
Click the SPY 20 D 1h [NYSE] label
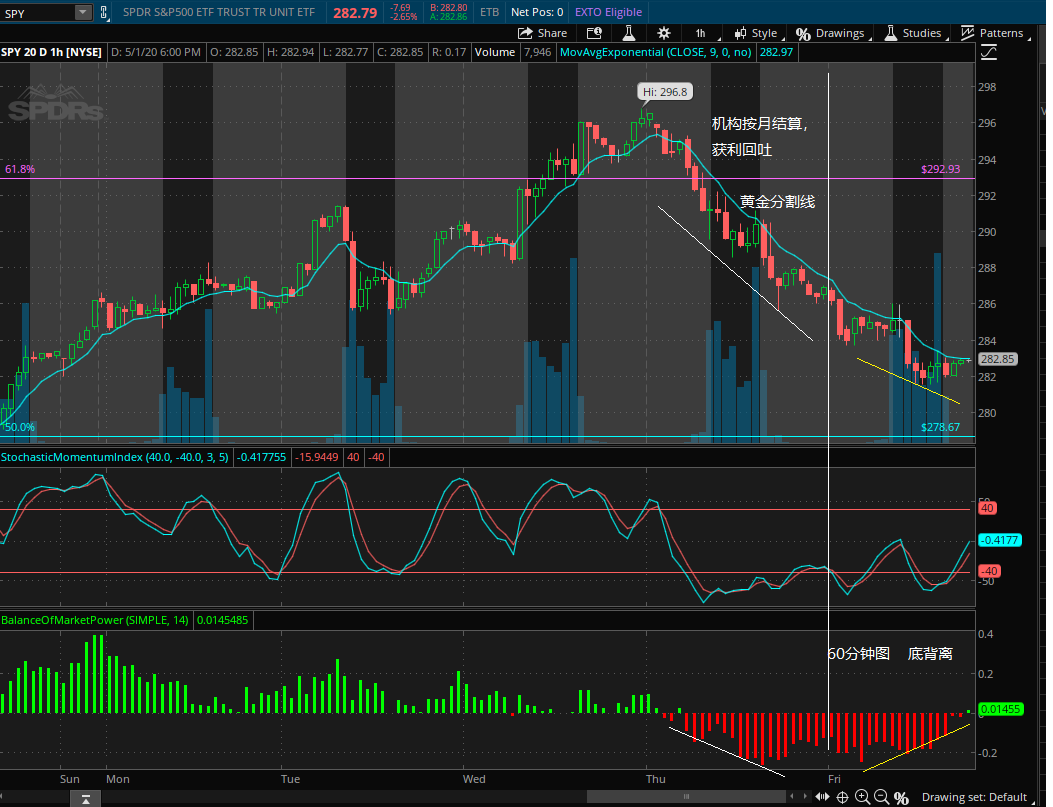click(x=52, y=52)
